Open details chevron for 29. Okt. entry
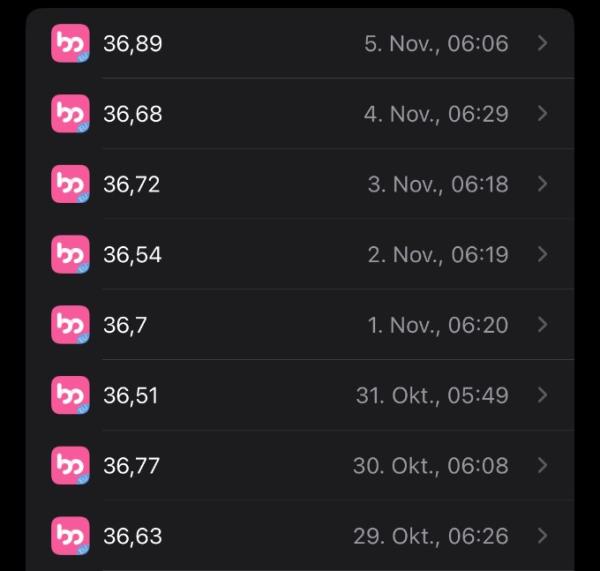 tap(542, 536)
